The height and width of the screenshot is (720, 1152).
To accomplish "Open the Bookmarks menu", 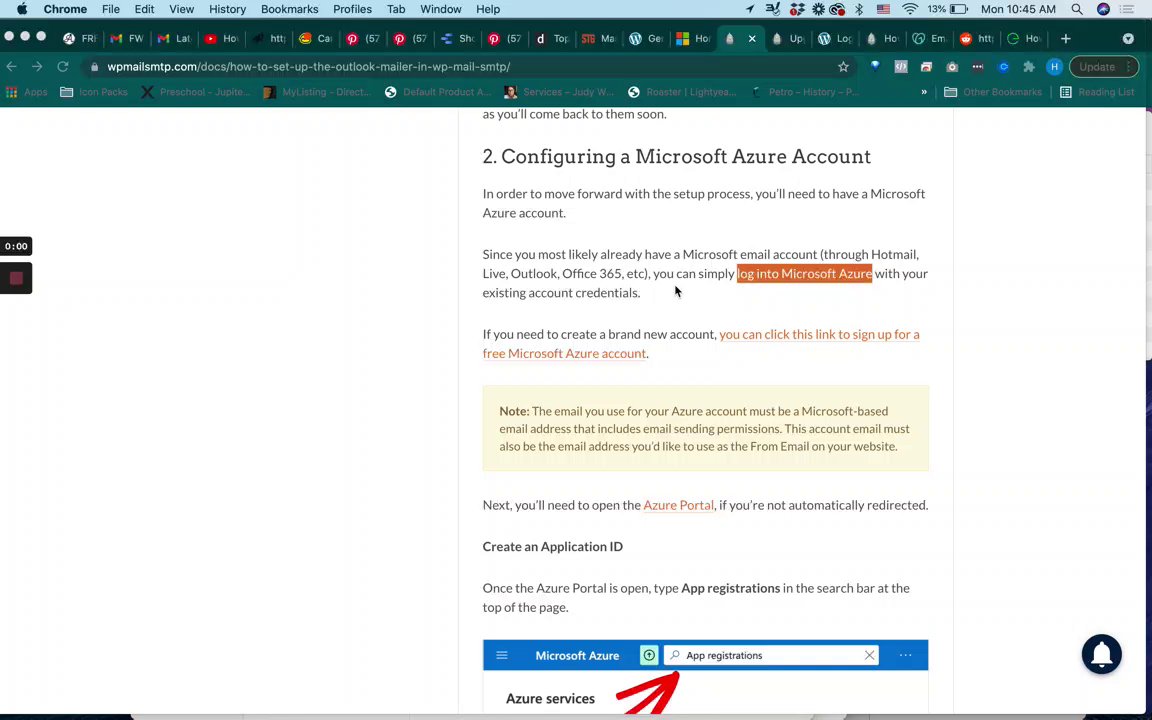I will (x=289, y=9).
